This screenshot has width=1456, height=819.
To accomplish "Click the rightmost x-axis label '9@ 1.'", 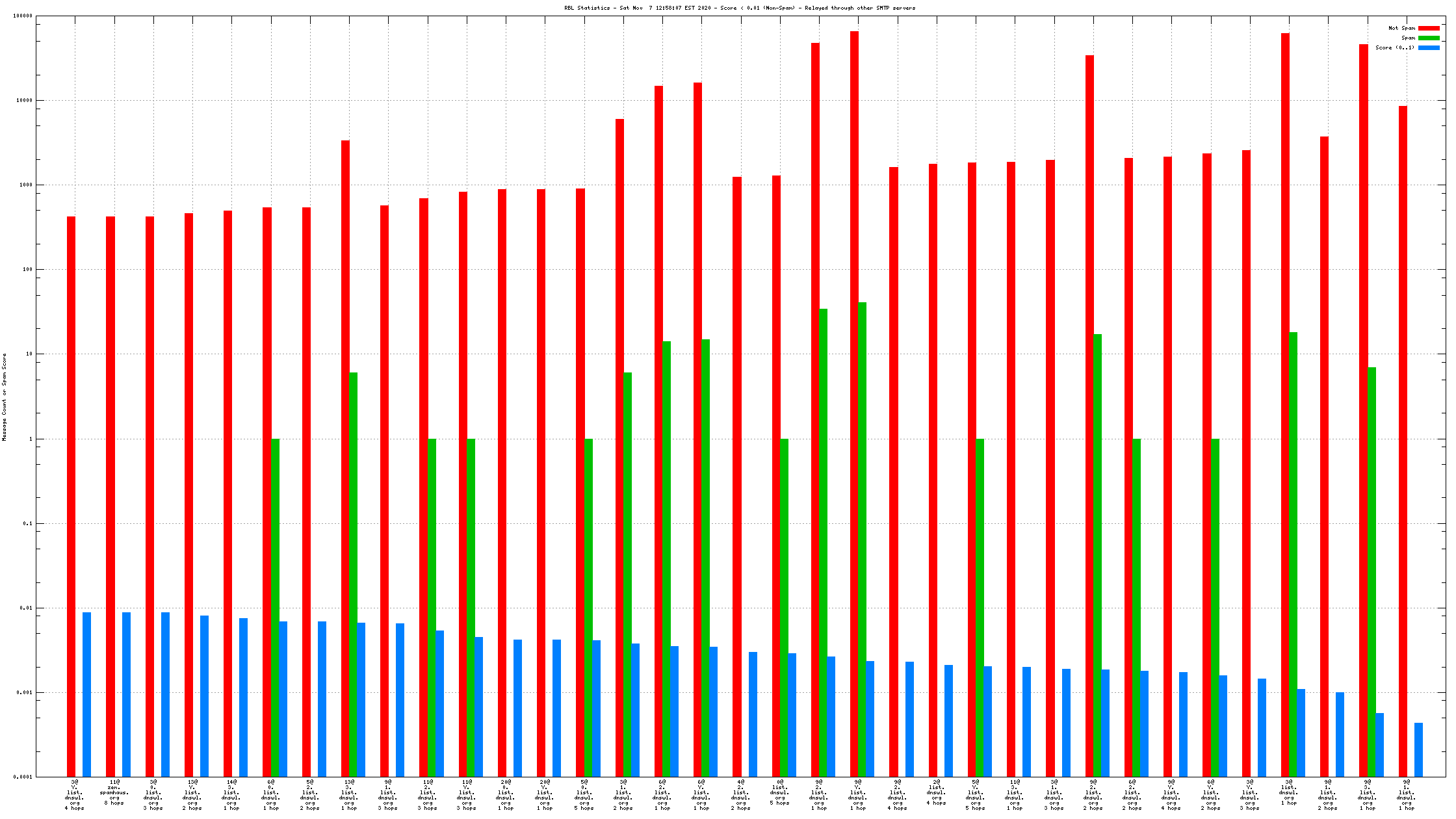I will [x=1406, y=795].
